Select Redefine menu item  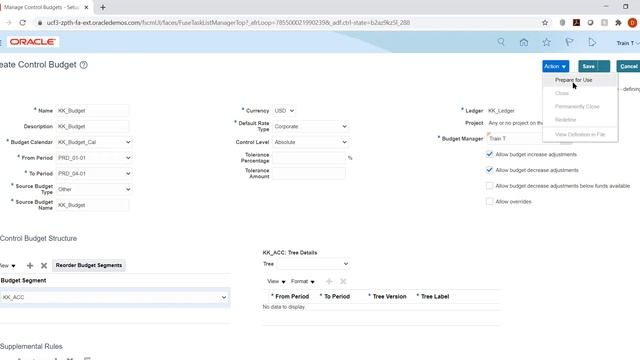[565, 120]
